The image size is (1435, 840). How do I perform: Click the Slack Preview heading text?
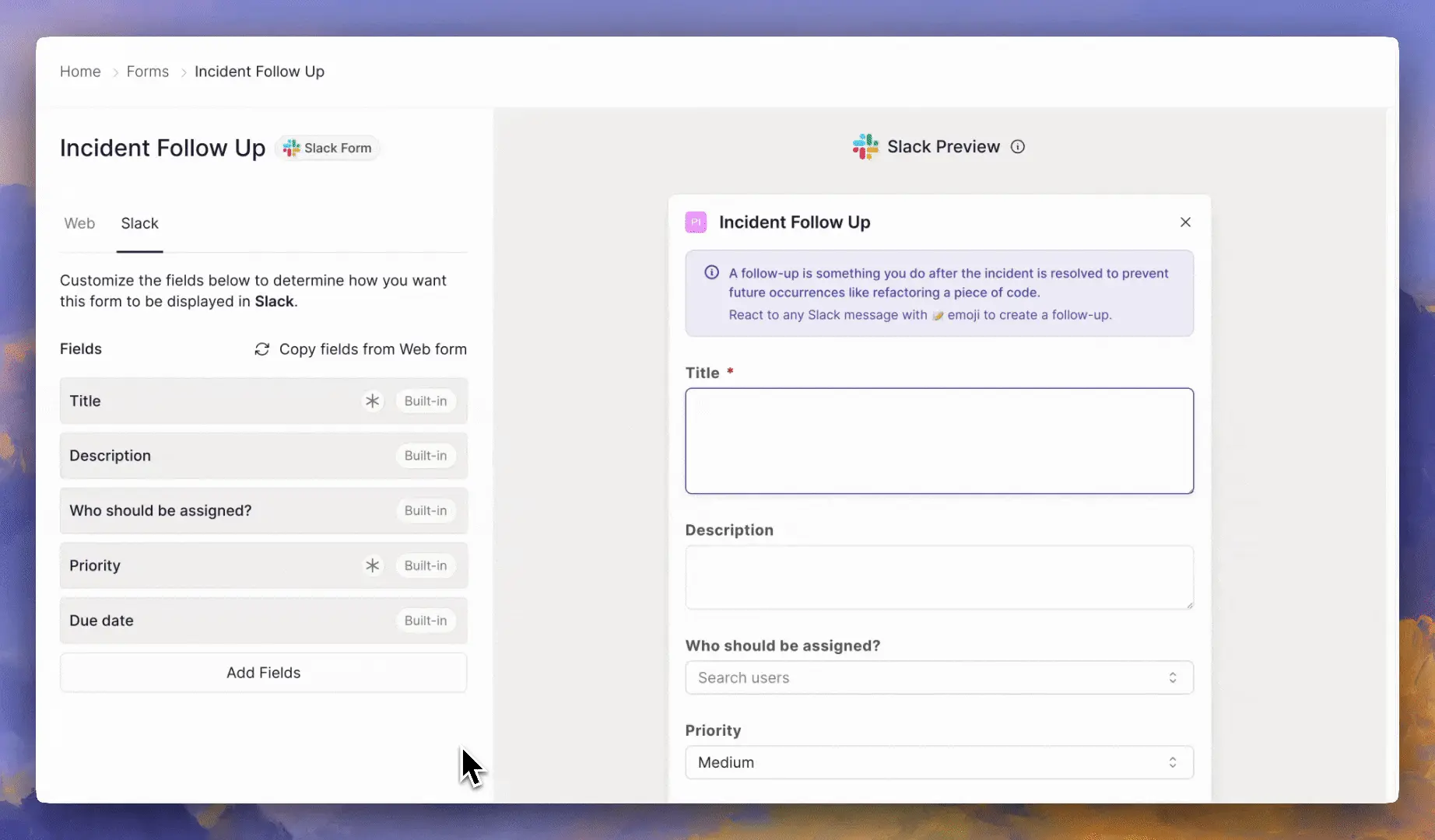point(943,147)
